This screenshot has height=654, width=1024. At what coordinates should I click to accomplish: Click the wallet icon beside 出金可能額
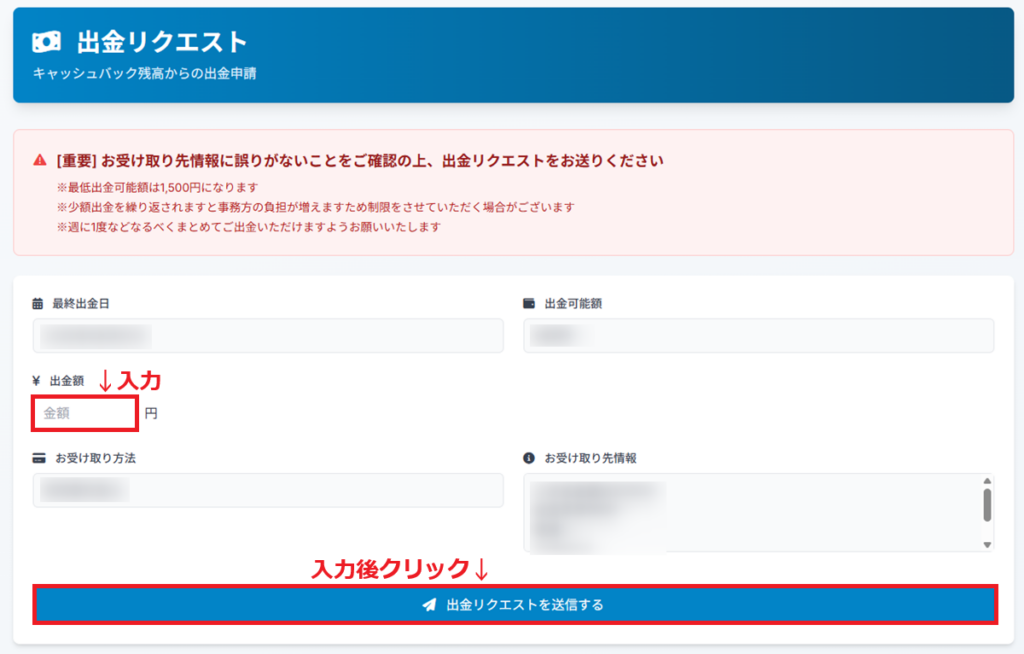[x=529, y=303]
